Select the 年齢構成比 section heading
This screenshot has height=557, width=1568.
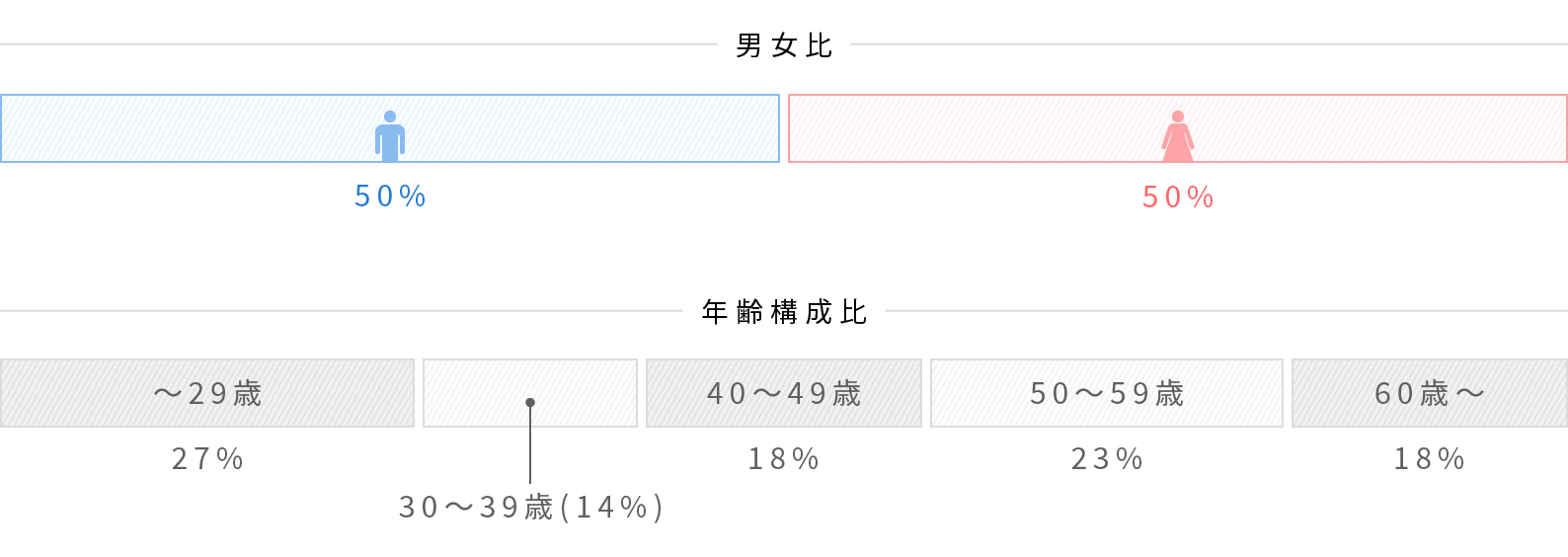pyautogui.click(x=784, y=312)
